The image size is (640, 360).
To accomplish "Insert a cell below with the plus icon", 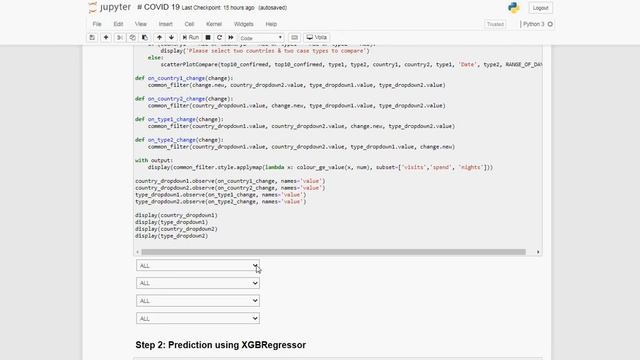I will pyautogui.click(x=106, y=38).
